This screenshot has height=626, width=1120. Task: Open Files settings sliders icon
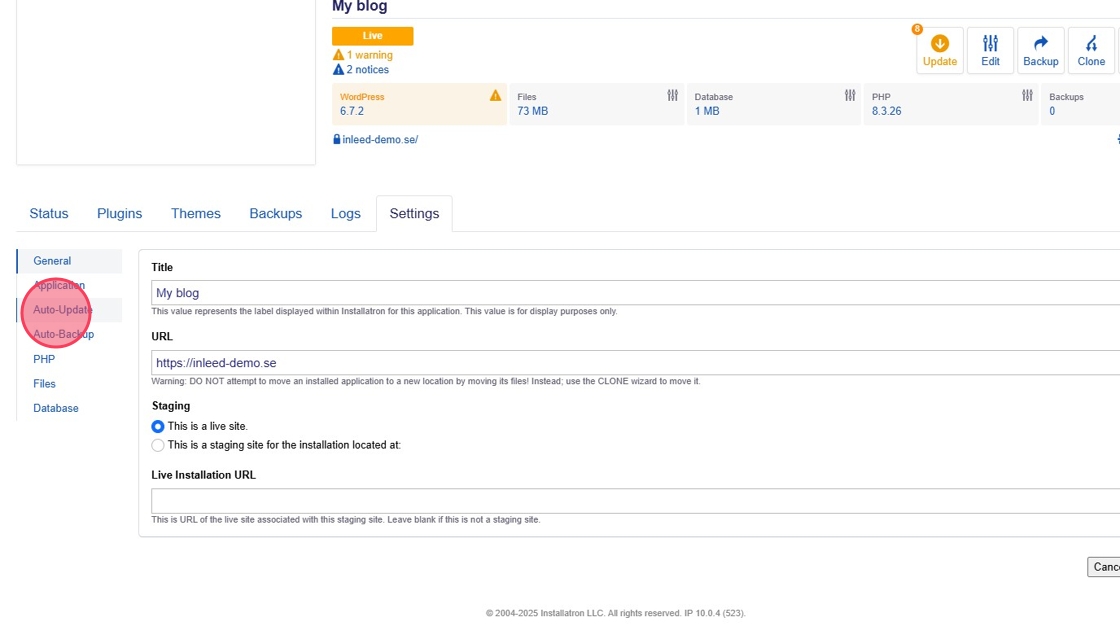[673, 96]
